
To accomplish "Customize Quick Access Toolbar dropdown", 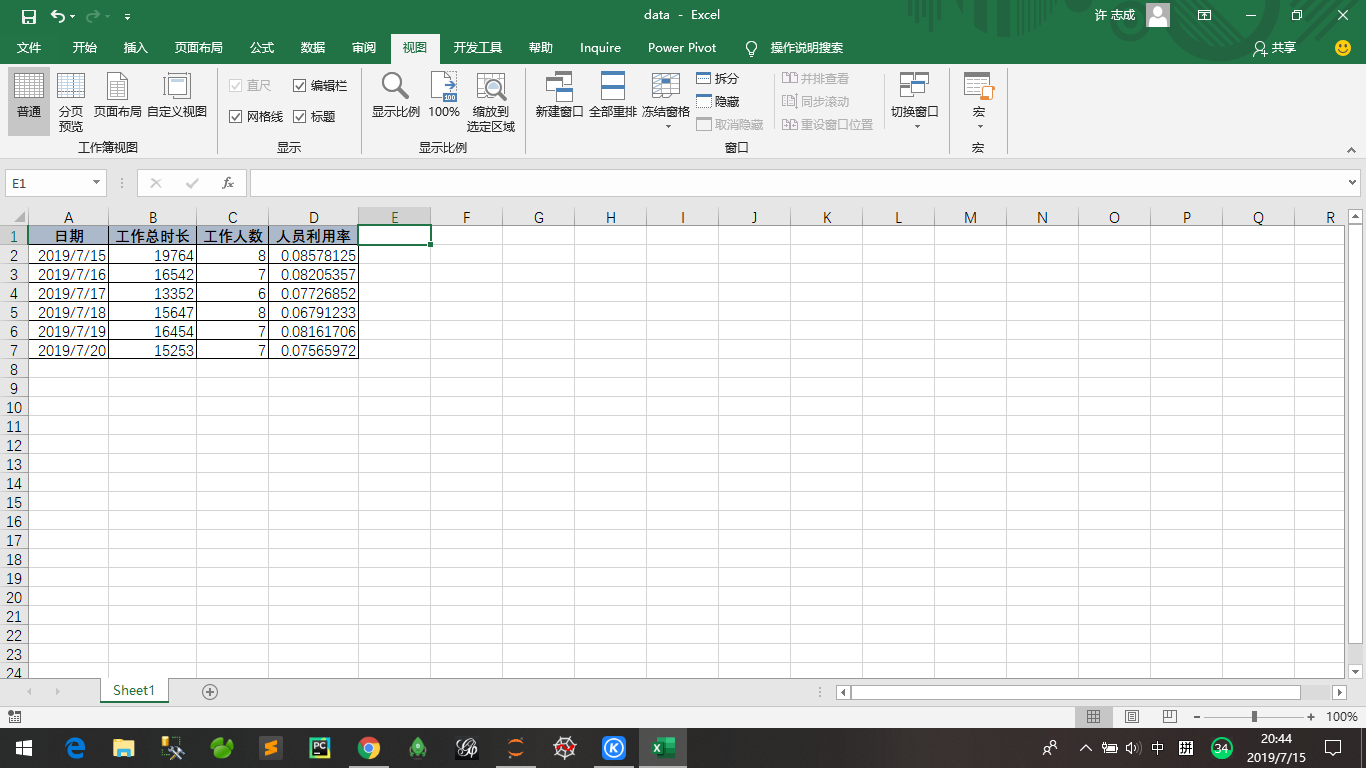I will click(127, 17).
